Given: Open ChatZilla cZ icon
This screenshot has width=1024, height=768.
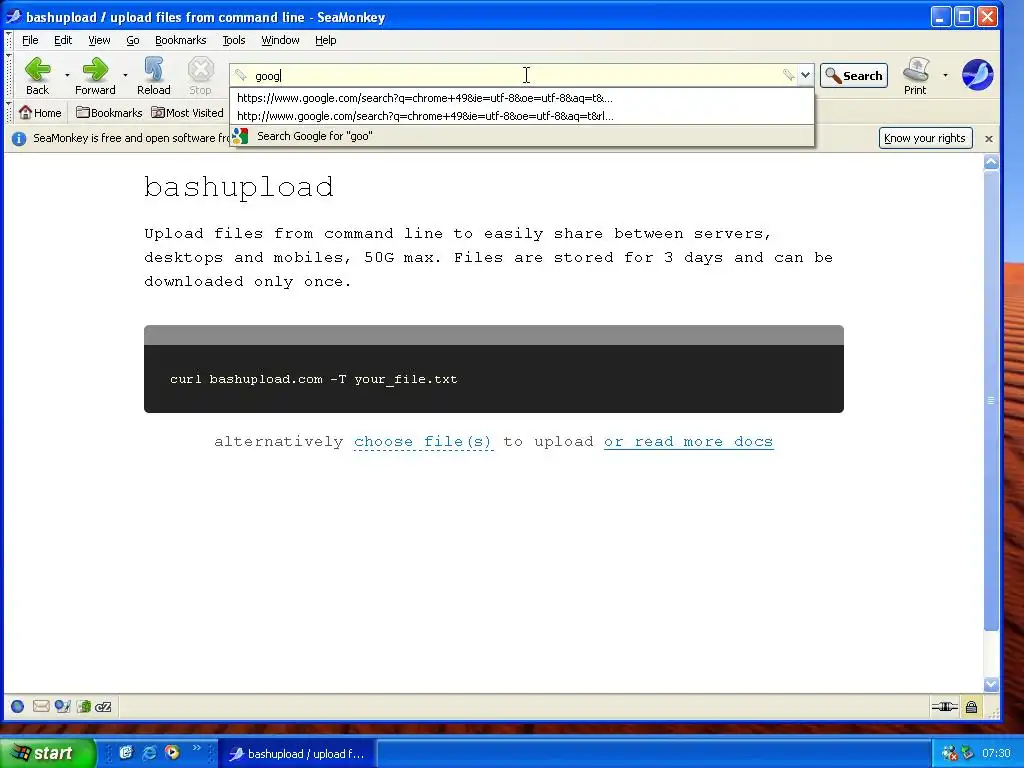Looking at the screenshot, I should coord(103,707).
